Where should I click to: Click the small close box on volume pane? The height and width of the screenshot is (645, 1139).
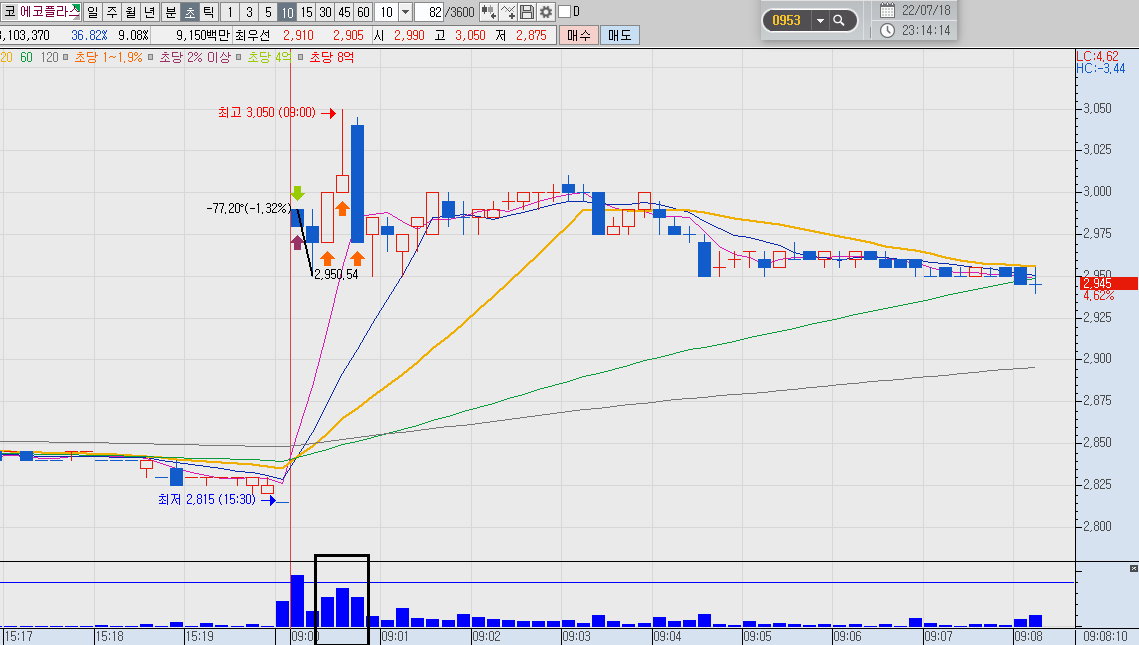(1134, 568)
